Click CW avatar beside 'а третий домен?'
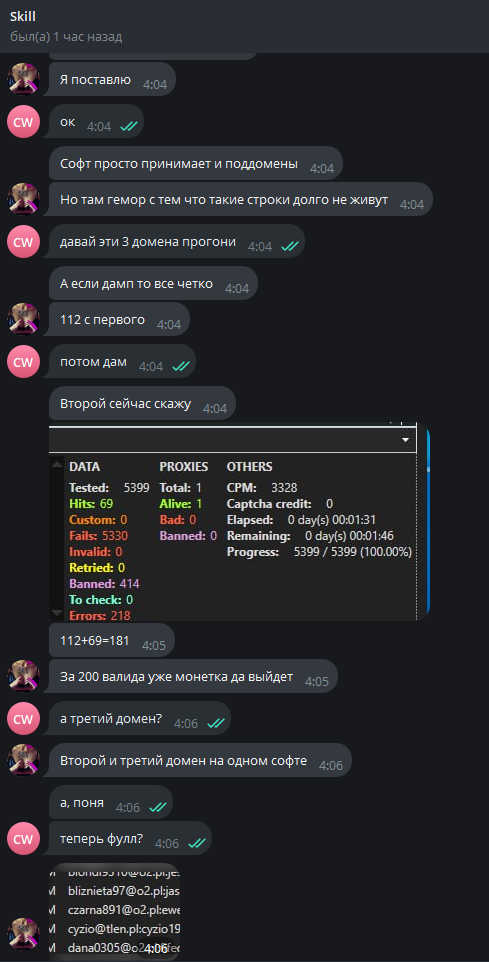 [x=23, y=718]
